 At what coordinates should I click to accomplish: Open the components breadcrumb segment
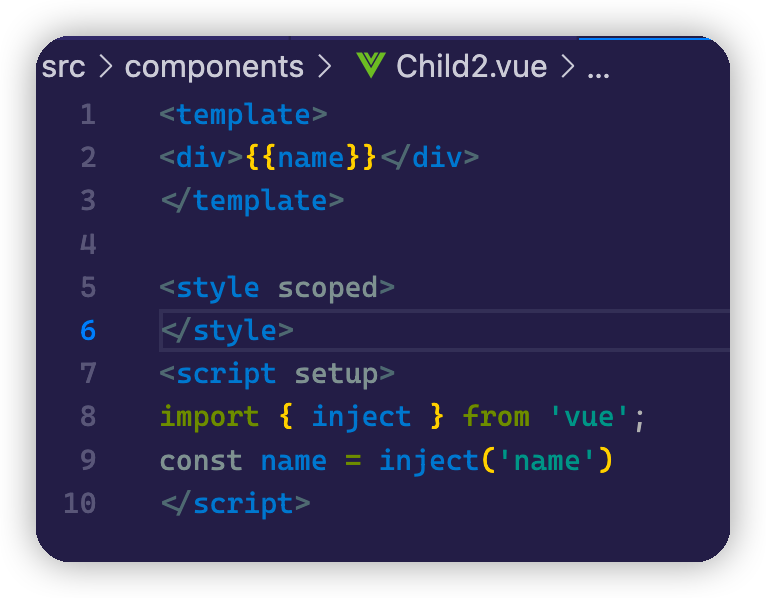tap(214, 67)
